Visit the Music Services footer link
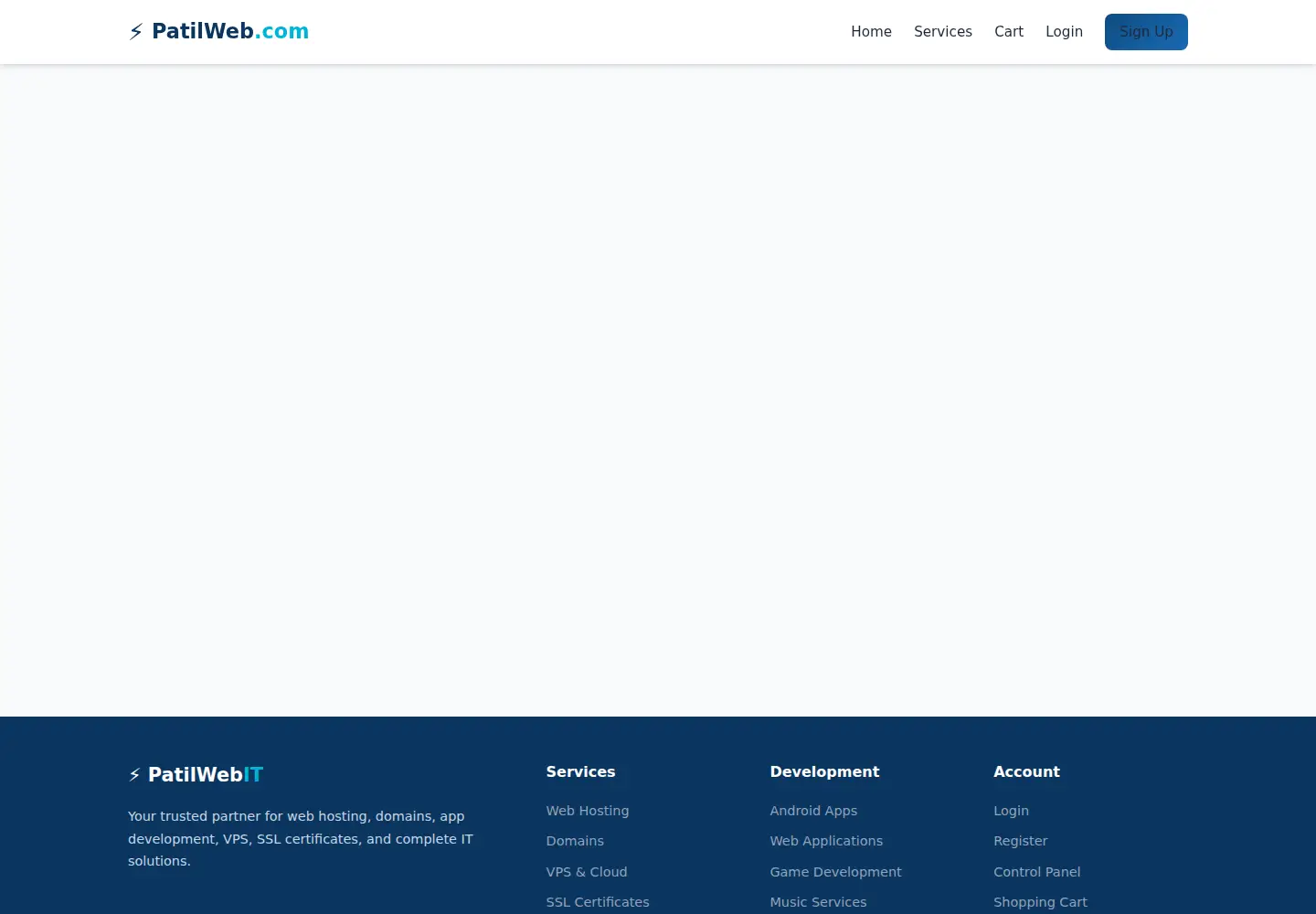 (x=818, y=902)
